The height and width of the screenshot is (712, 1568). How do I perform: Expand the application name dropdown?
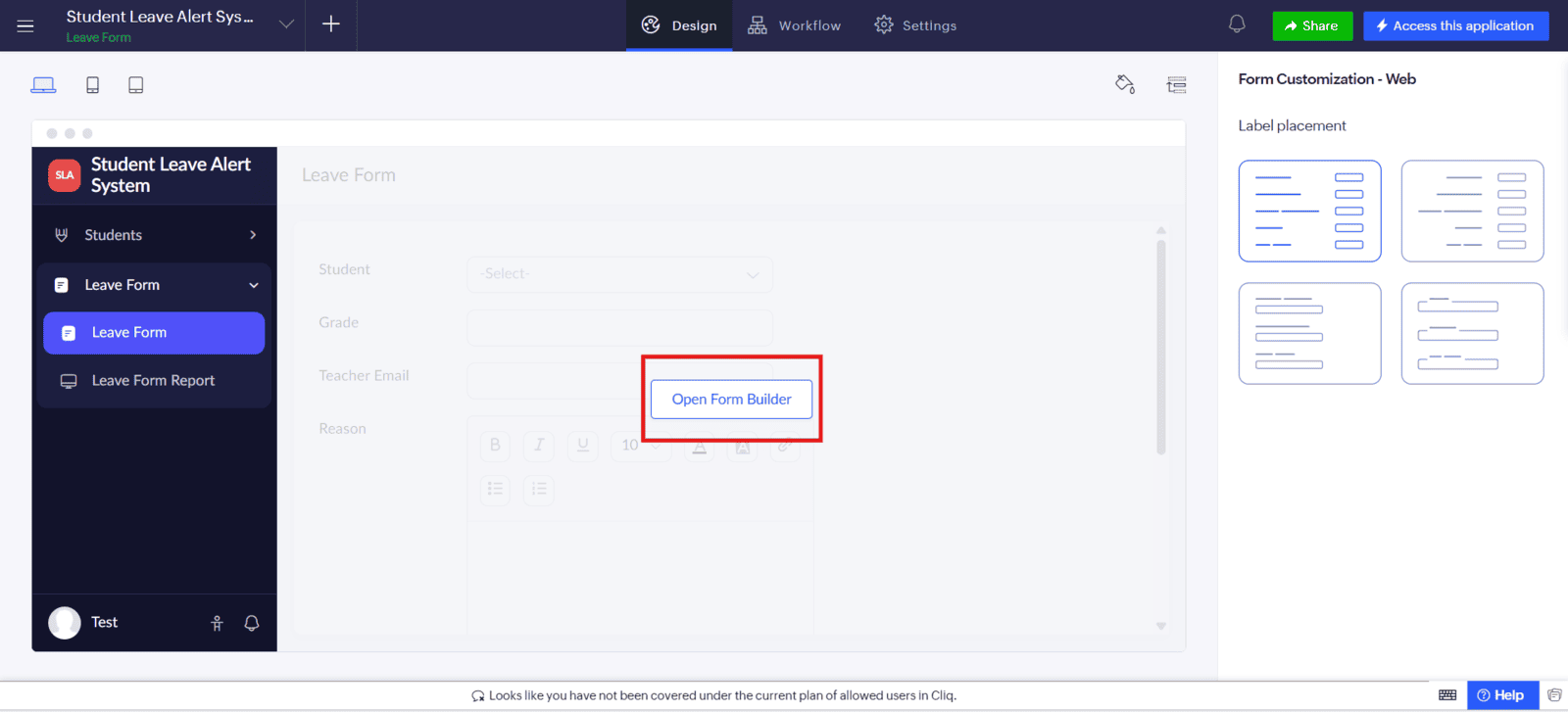pyautogui.click(x=286, y=24)
